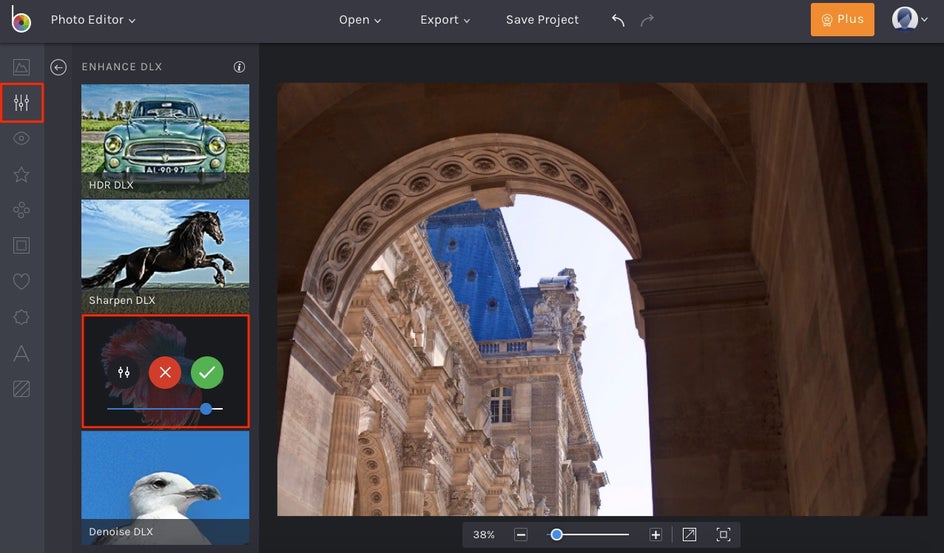Open the Overlays heart sidebar icon
This screenshot has height=553, width=944.
coord(21,281)
